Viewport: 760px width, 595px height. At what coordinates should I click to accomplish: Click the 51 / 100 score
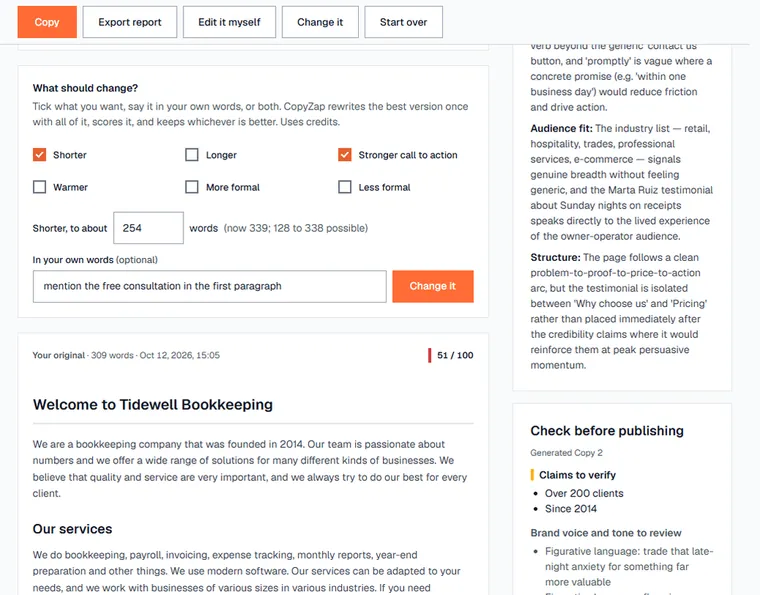tap(455, 355)
